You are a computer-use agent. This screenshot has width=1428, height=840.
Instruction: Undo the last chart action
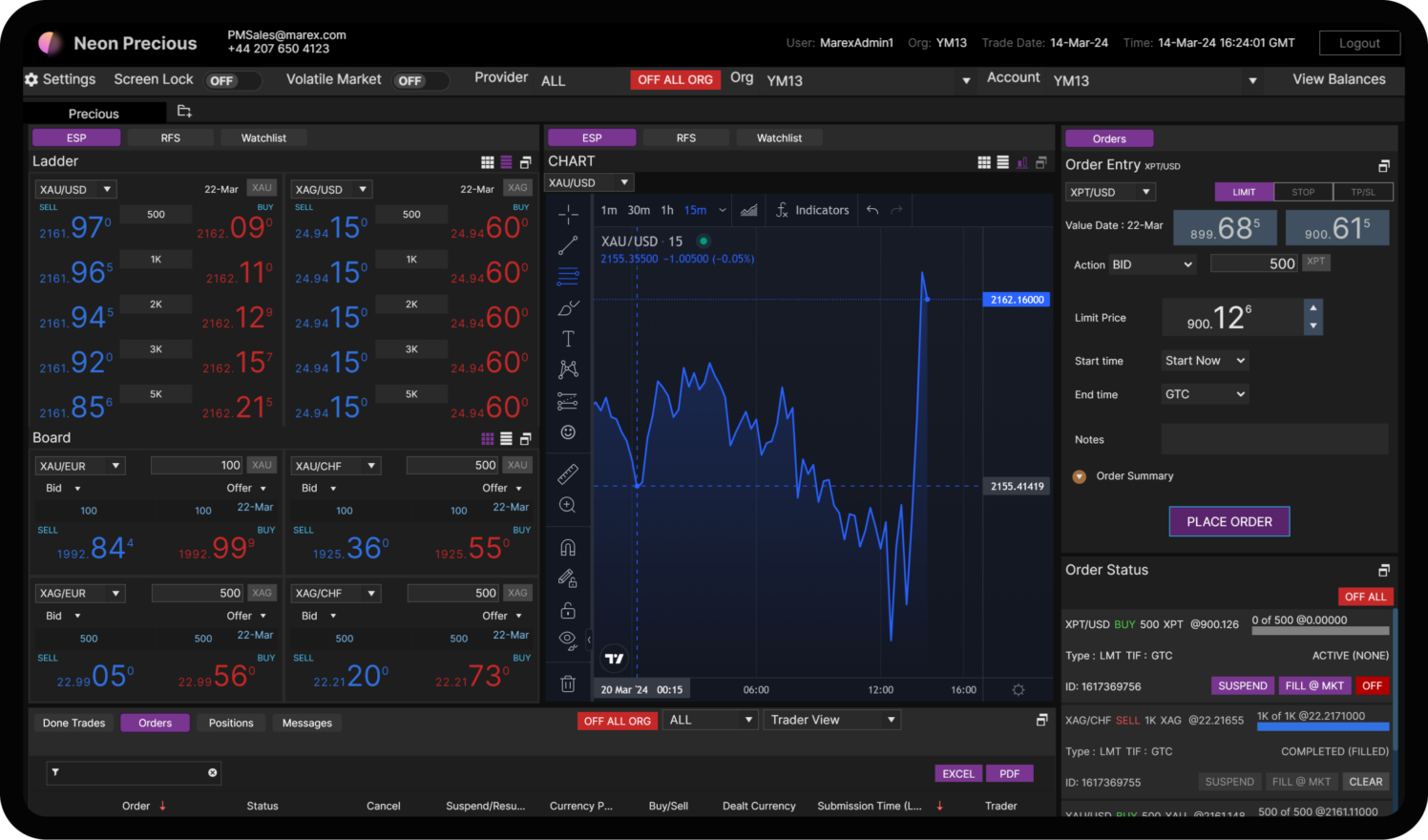872,210
